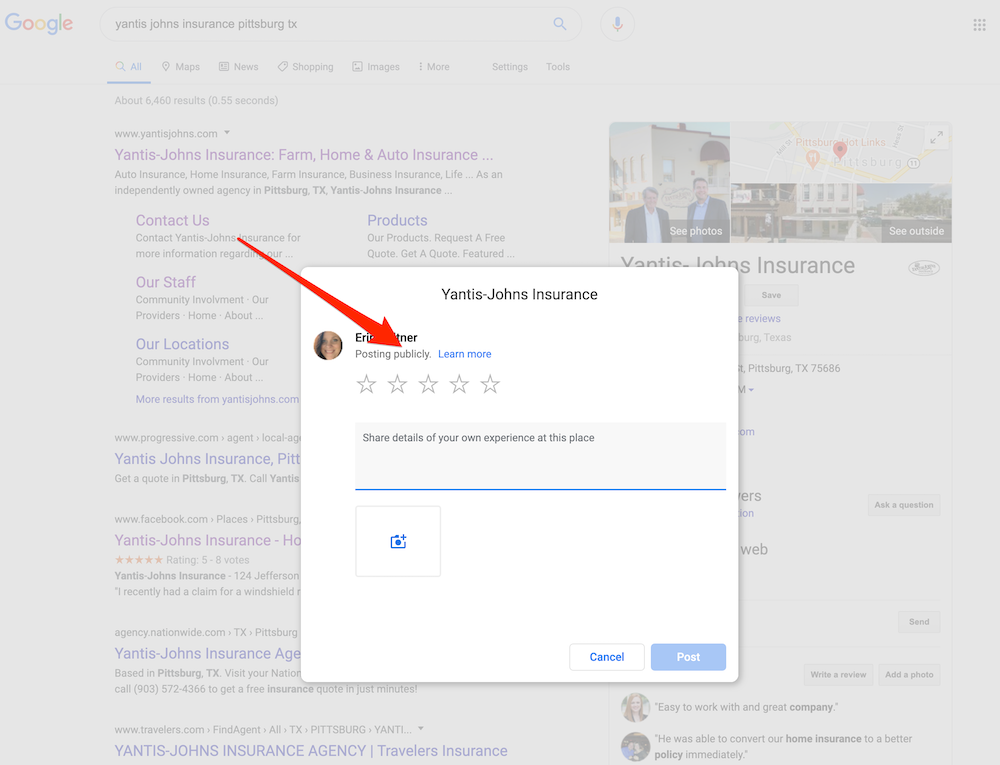
Task: Click the add photo camera icon
Action: [x=398, y=541]
